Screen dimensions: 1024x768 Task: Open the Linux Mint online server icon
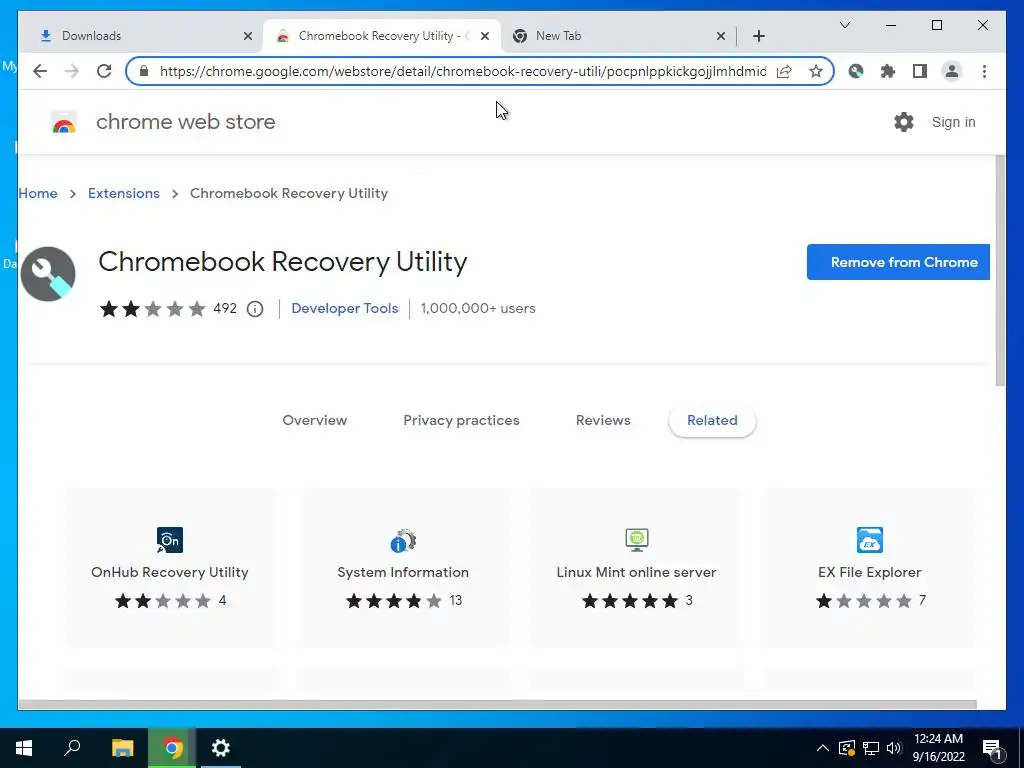point(637,539)
